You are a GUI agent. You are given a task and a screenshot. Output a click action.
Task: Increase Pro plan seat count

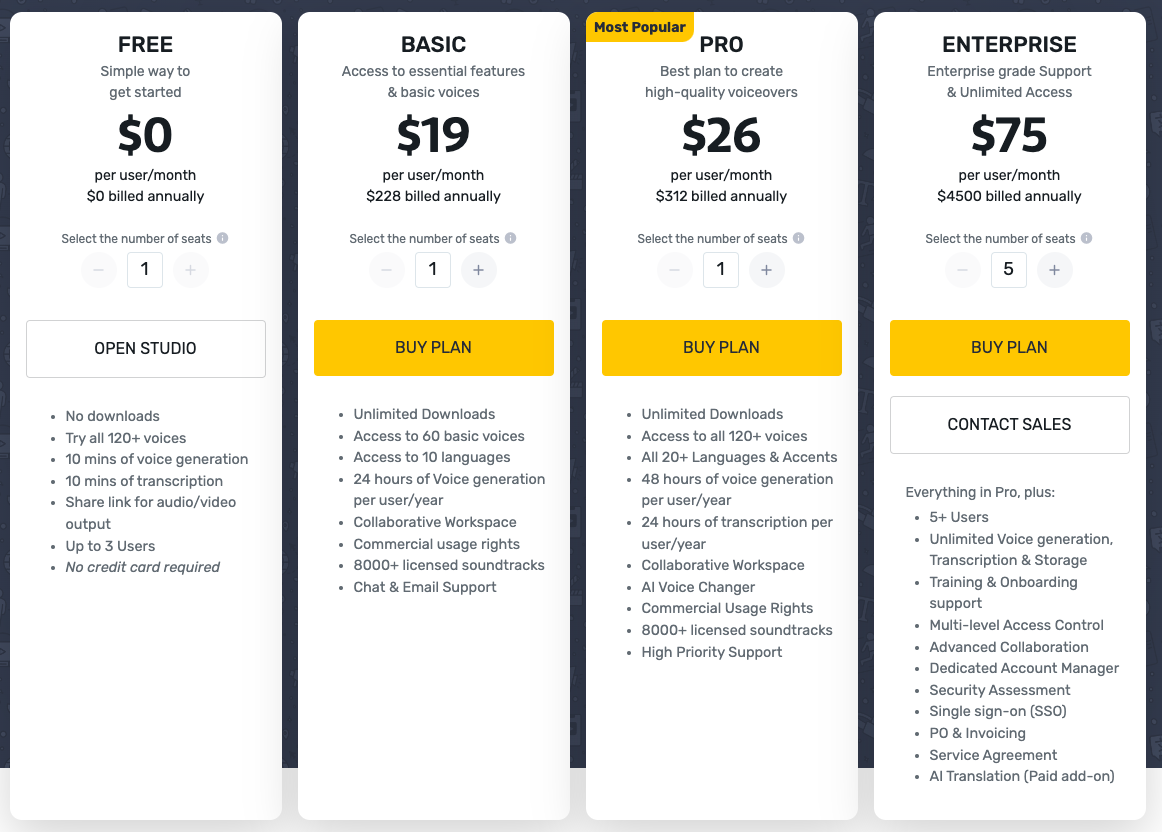click(767, 270)
